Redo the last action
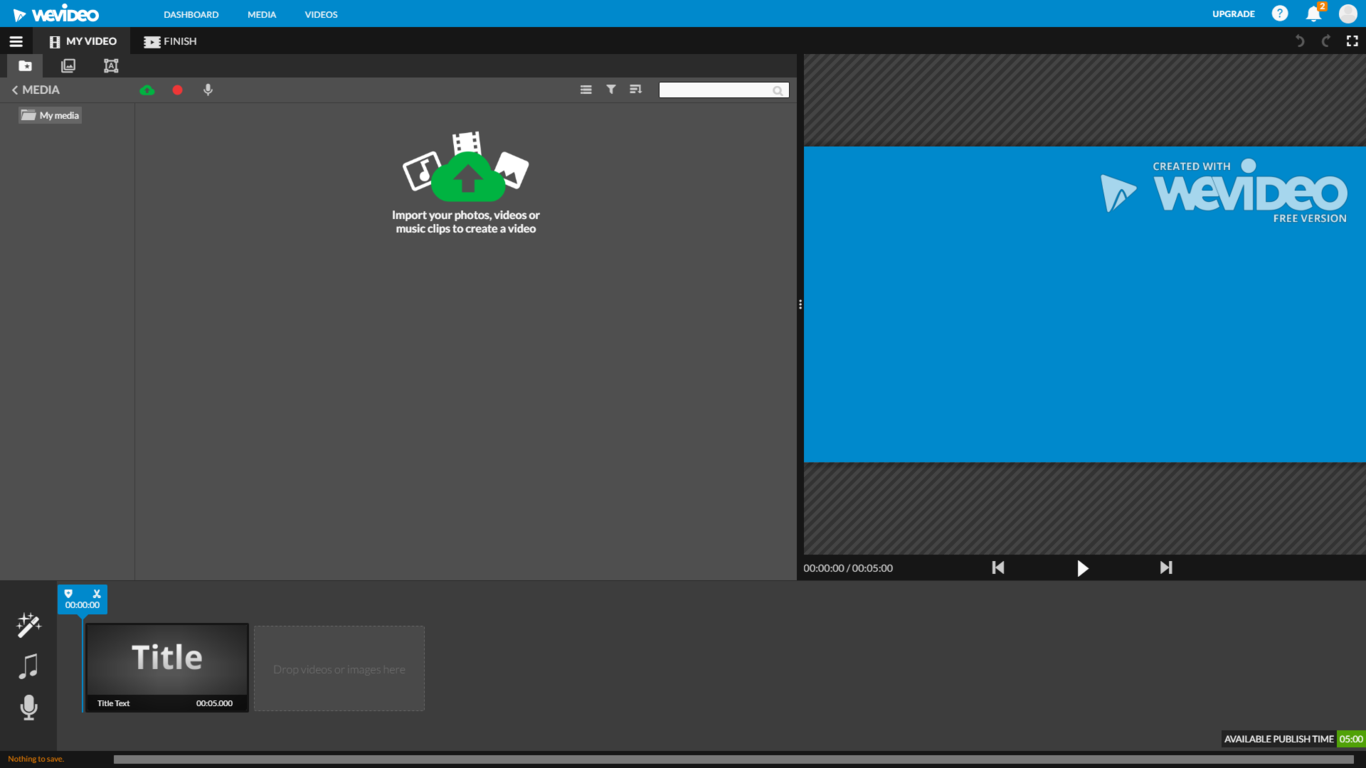 (x=1326, y=41)
